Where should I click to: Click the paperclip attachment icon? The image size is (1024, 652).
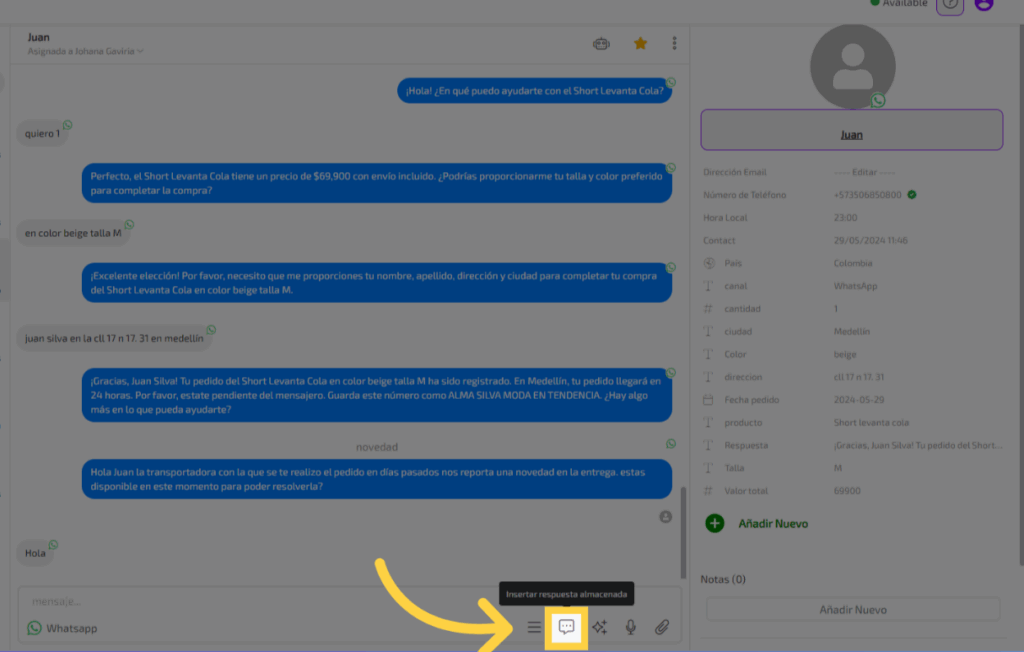coord(661,628)
